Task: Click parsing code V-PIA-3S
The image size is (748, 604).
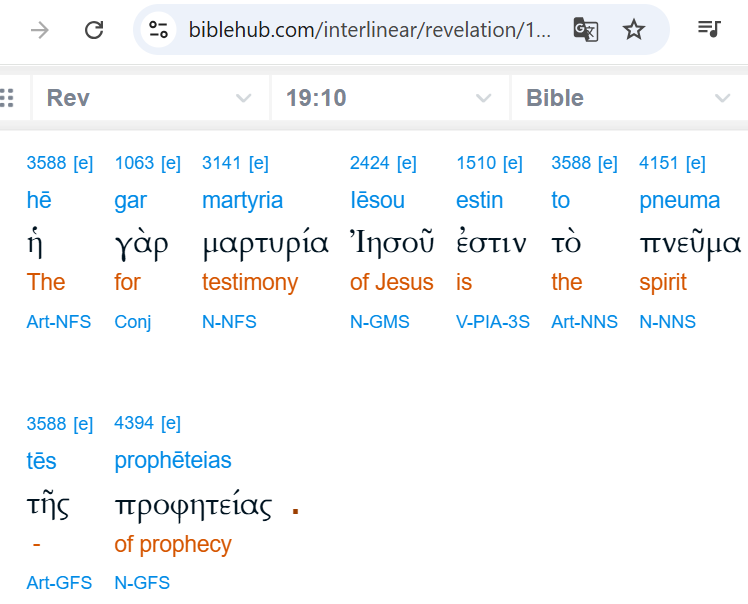Action: coord(493,322)
